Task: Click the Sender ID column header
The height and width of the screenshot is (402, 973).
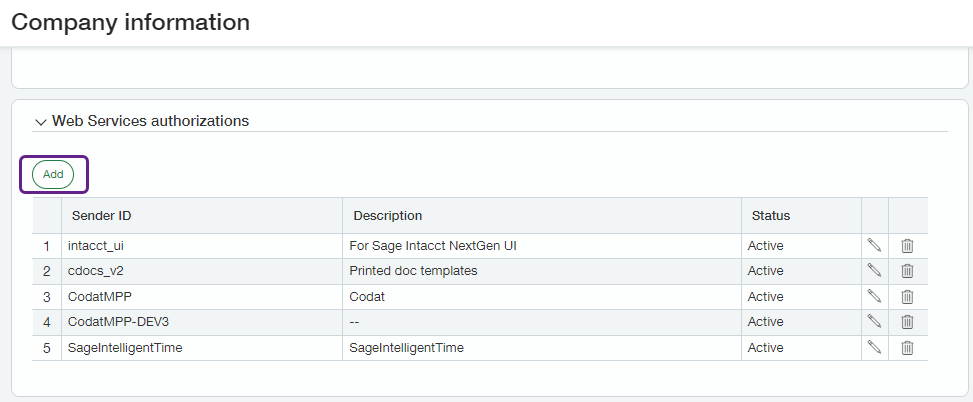Action: coord(102,216)
